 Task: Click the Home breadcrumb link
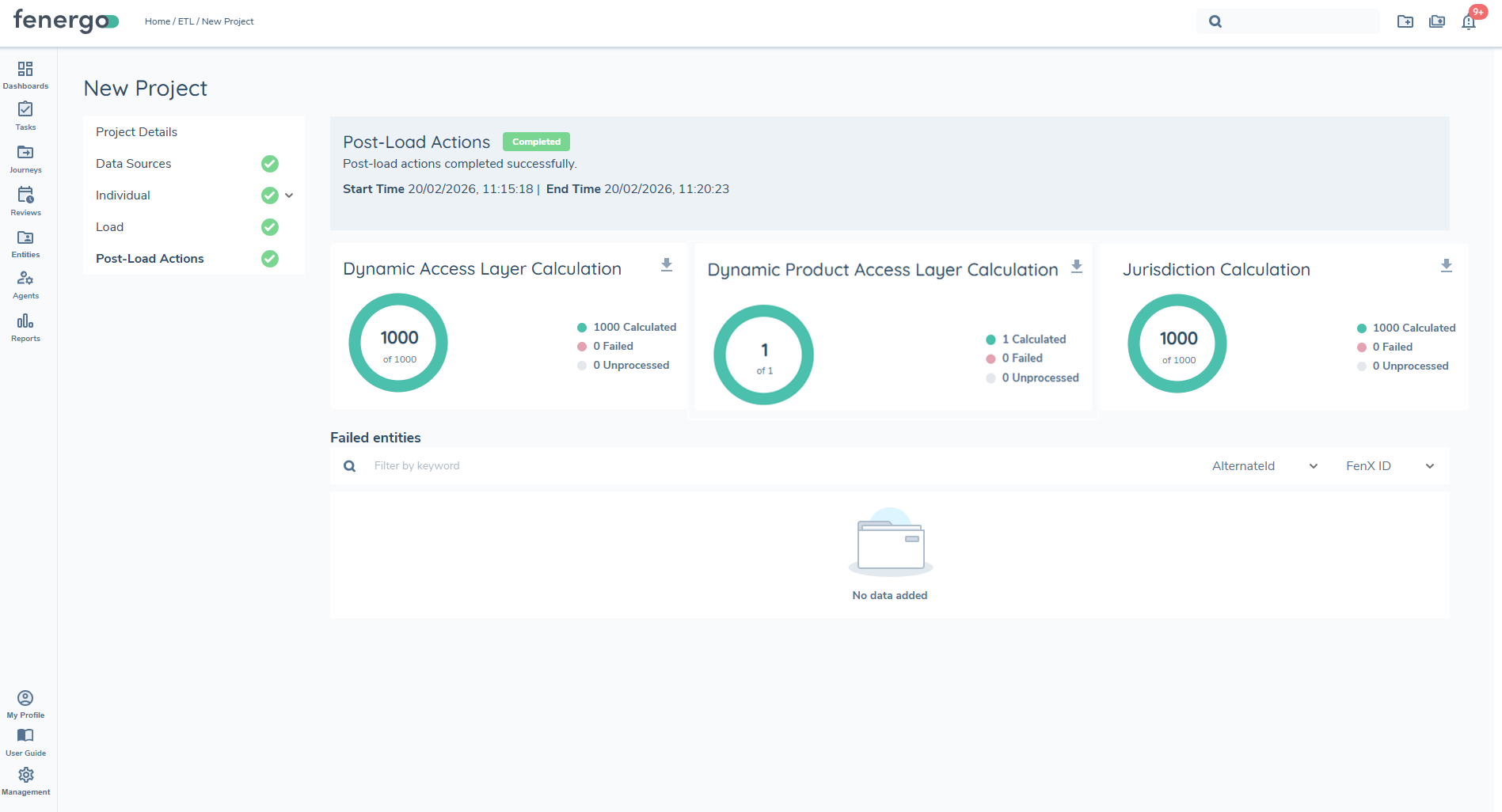(157, 21)
